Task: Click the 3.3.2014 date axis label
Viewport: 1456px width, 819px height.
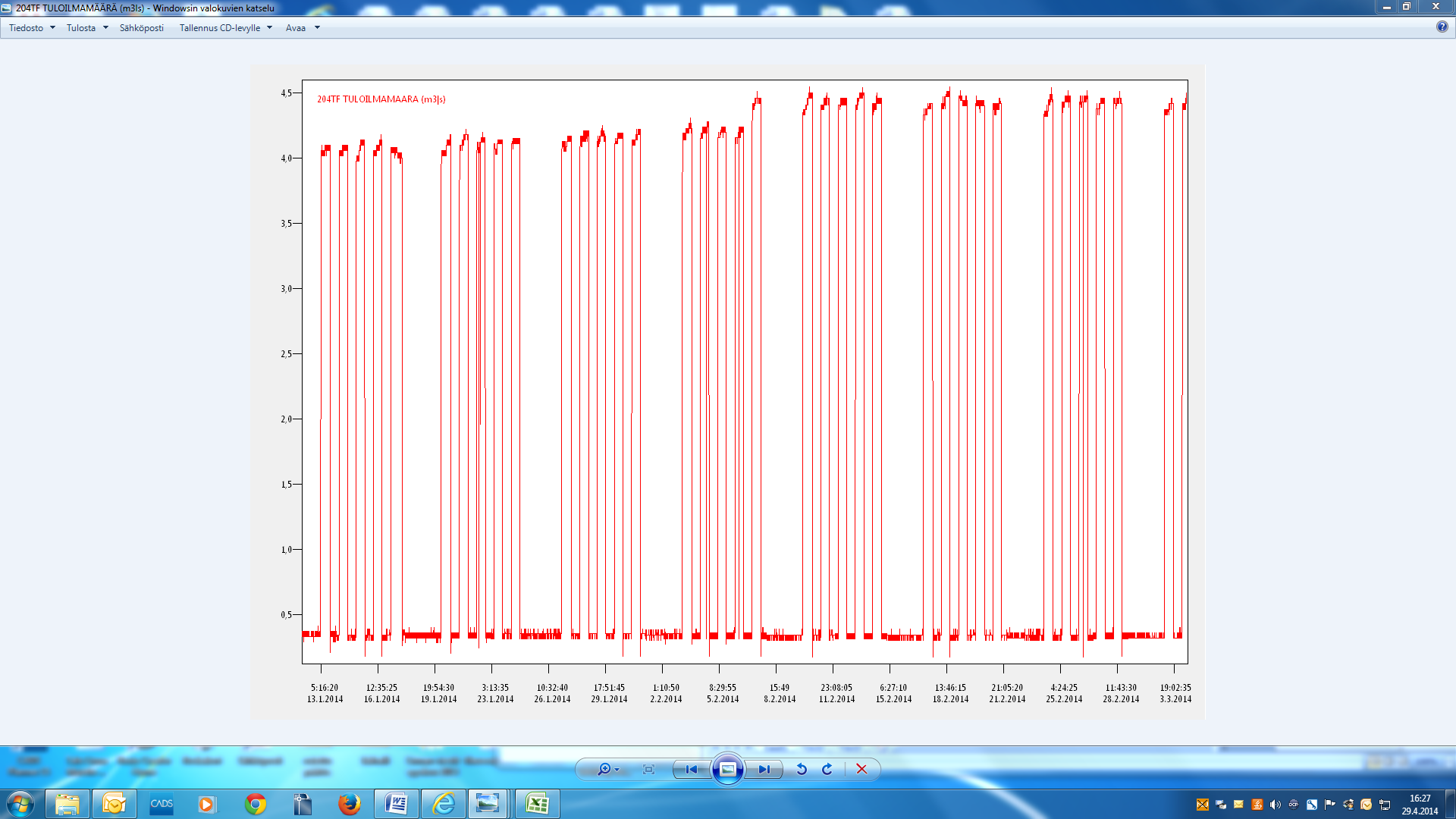Action: 1175,699
